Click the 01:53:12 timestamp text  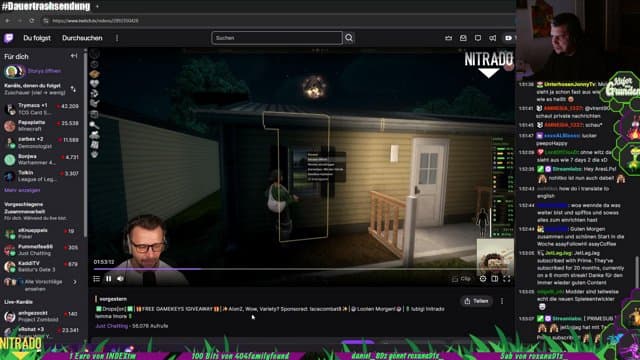pos(104,262)
